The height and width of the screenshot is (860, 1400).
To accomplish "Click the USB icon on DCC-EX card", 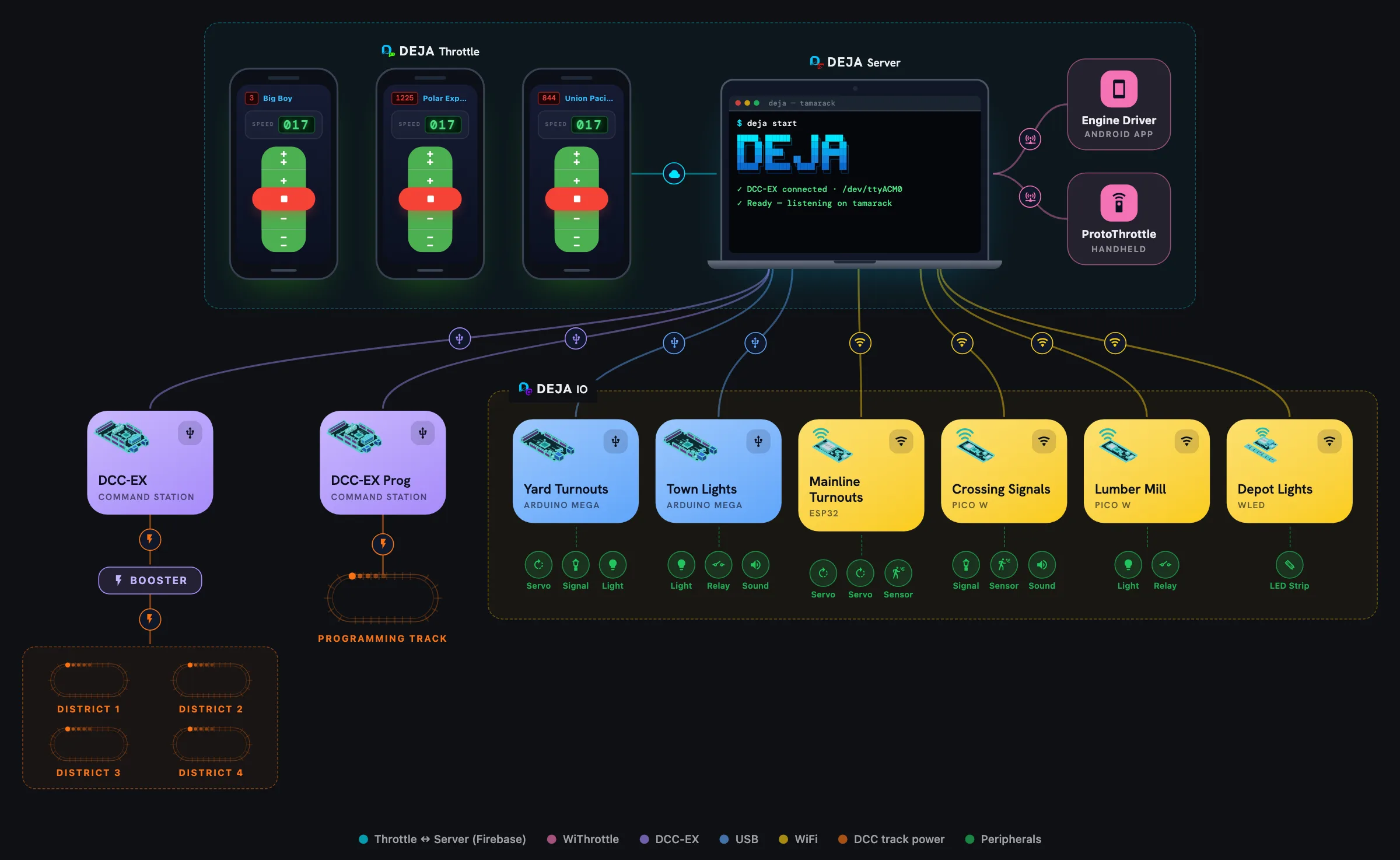I will (190, 433).
